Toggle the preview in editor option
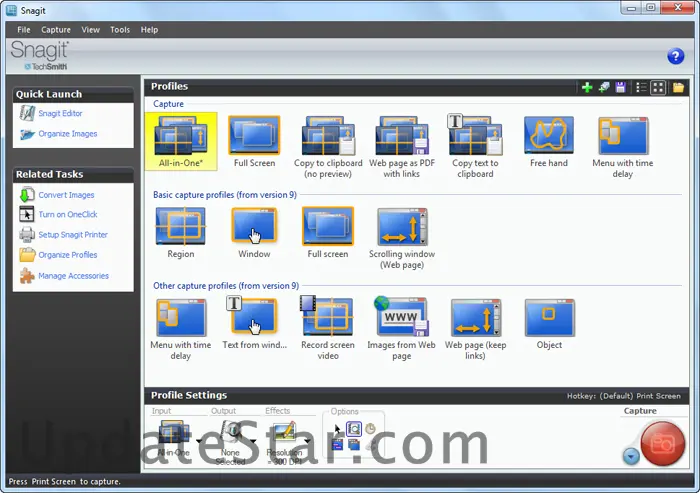700x493 pixels. click(x=354, y=429)
